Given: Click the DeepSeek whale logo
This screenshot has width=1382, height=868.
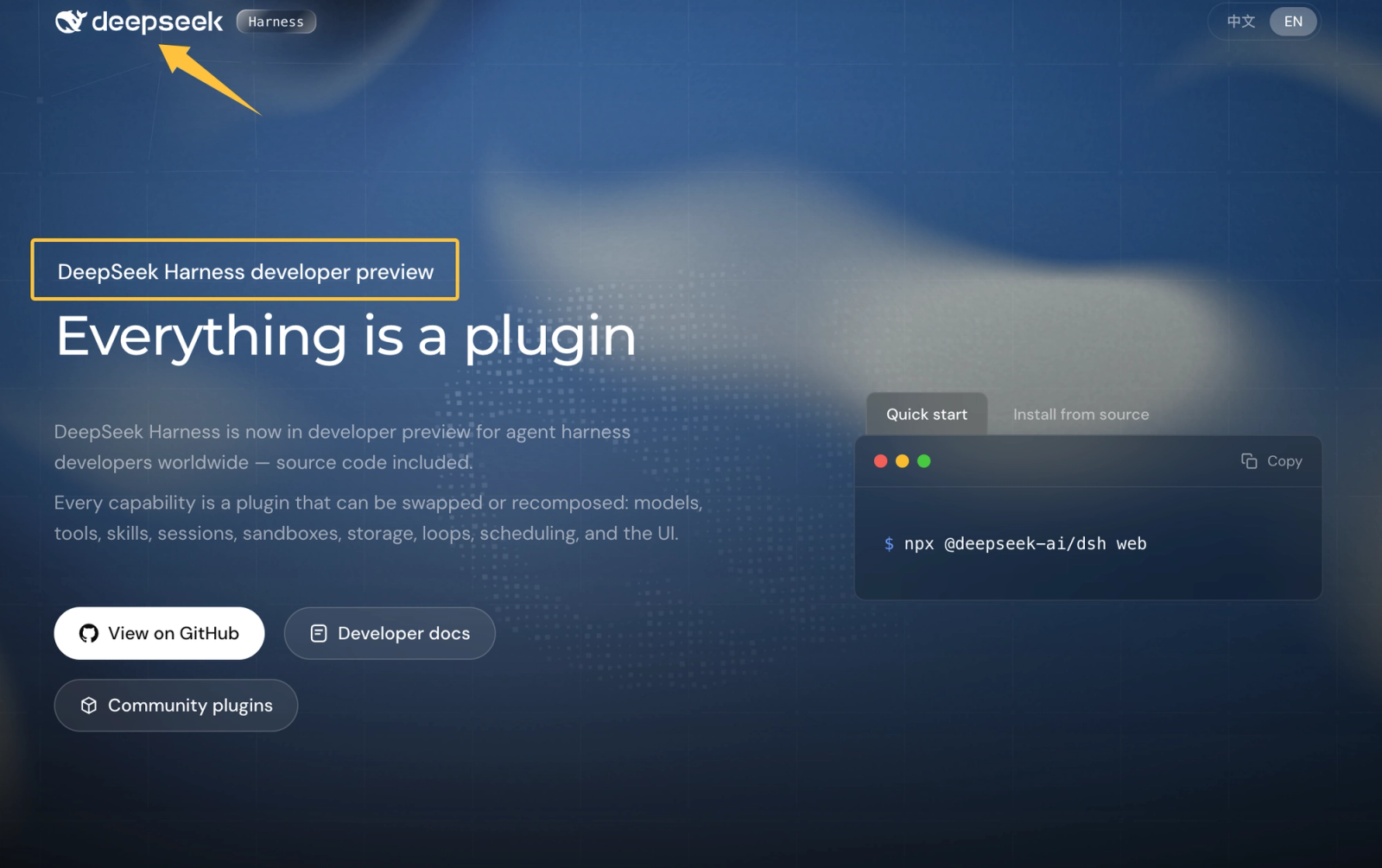Looking at the screenshot, I should 71,21.
